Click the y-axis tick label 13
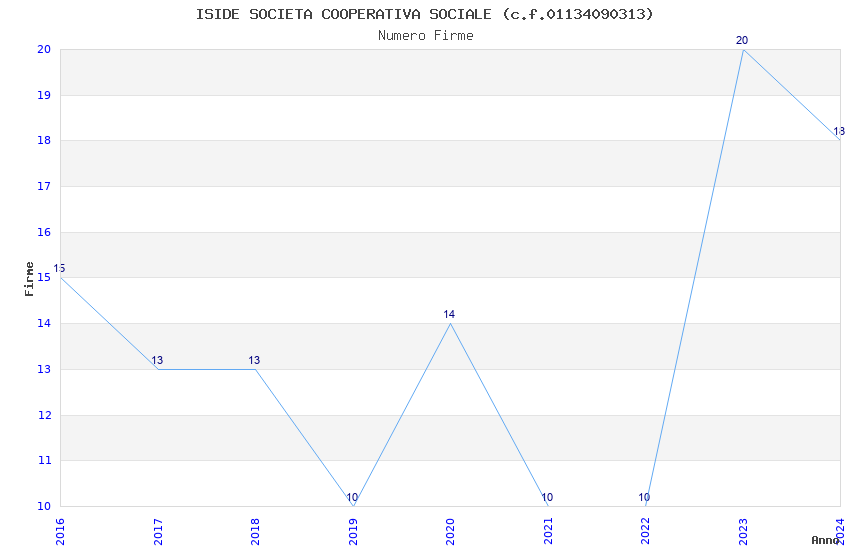 coord(44,369)
